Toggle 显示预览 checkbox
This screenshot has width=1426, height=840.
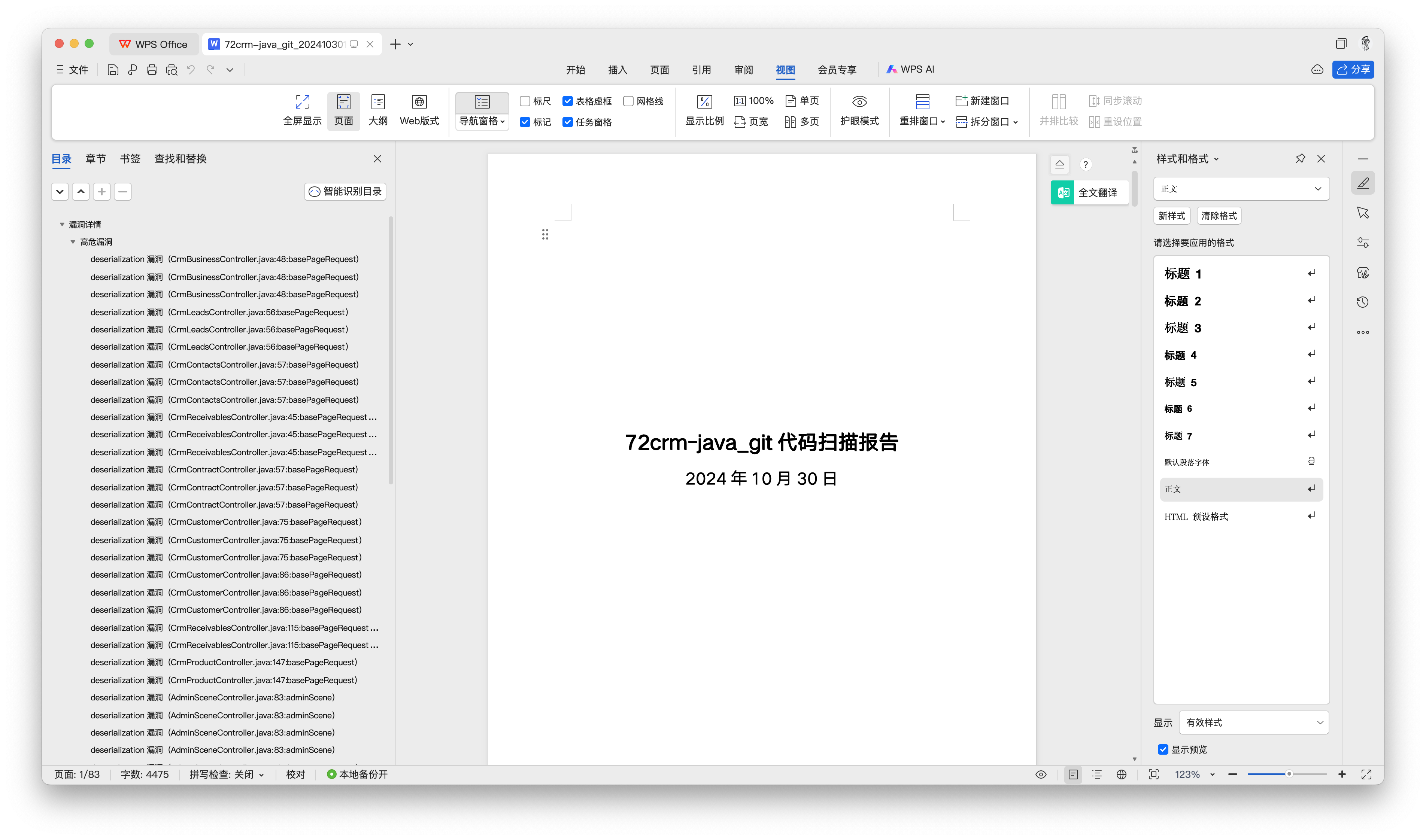(1163, 749)
